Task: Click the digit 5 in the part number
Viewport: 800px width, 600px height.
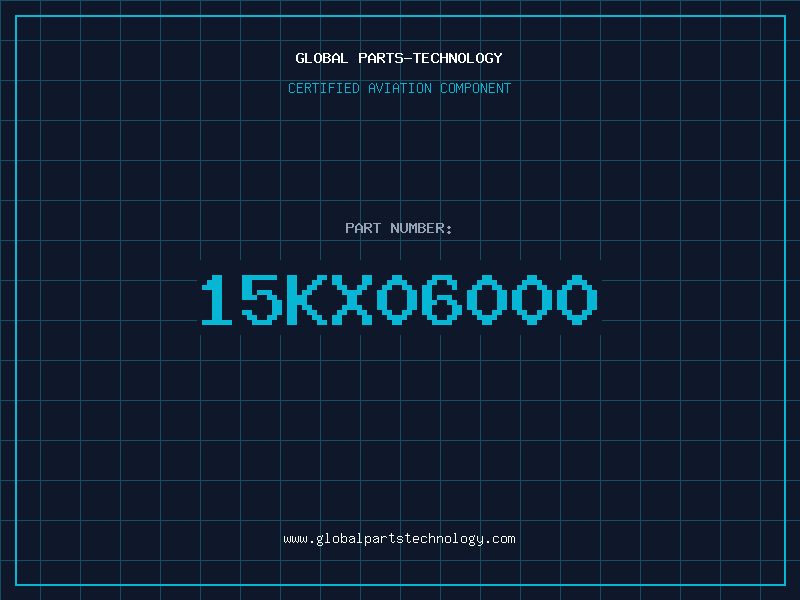Action: pyautogui.click(x=262, y=299)
